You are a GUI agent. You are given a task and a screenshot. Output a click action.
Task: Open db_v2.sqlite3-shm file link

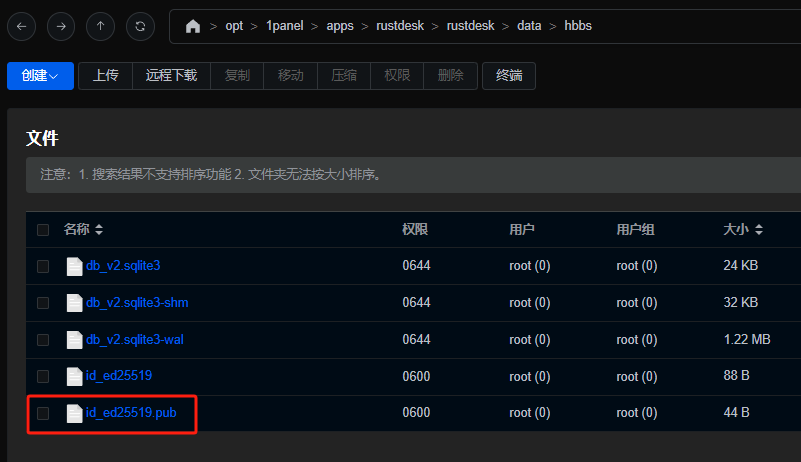[137, 303]
